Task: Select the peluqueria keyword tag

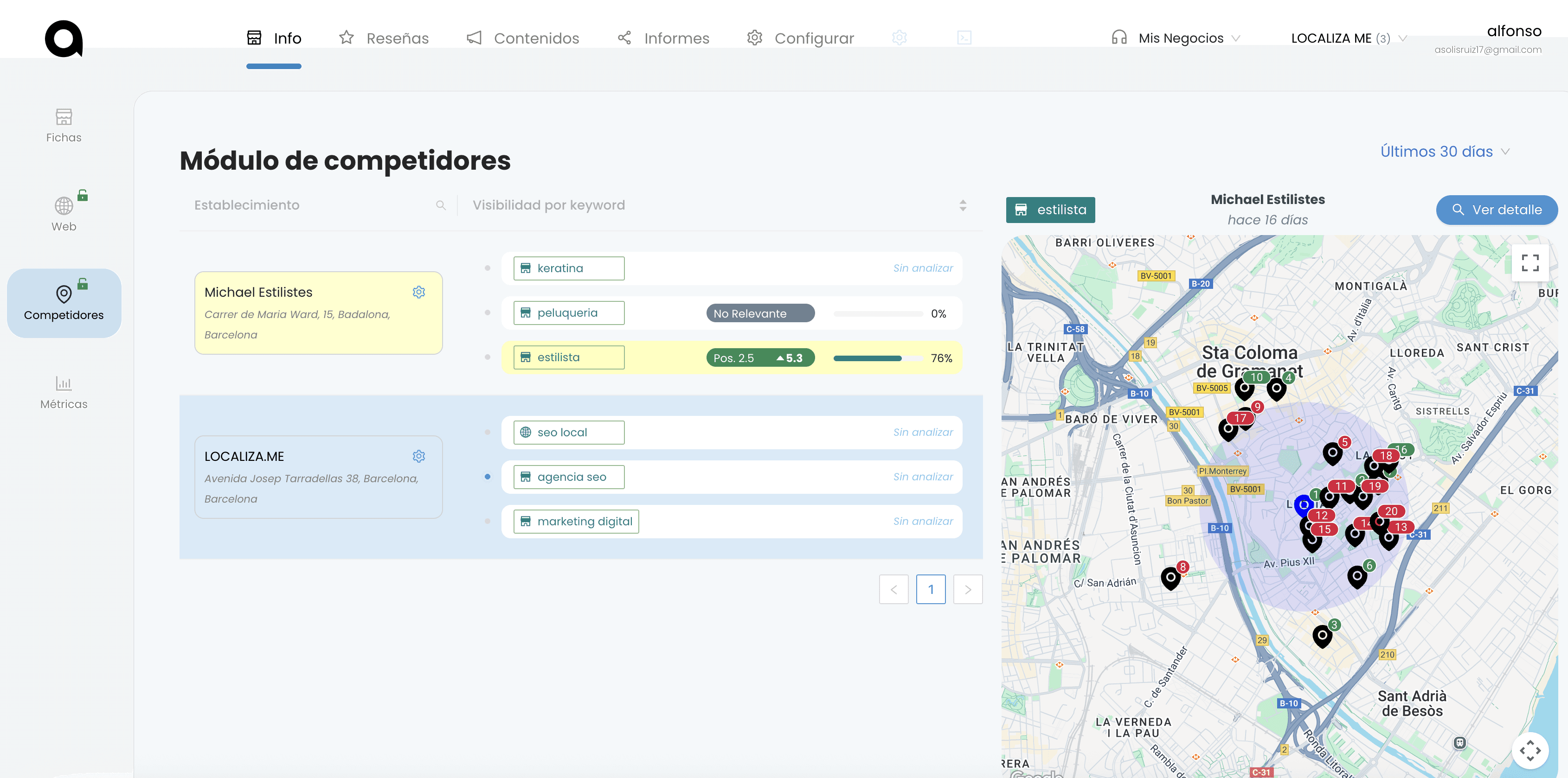Action: coord(569,312)
